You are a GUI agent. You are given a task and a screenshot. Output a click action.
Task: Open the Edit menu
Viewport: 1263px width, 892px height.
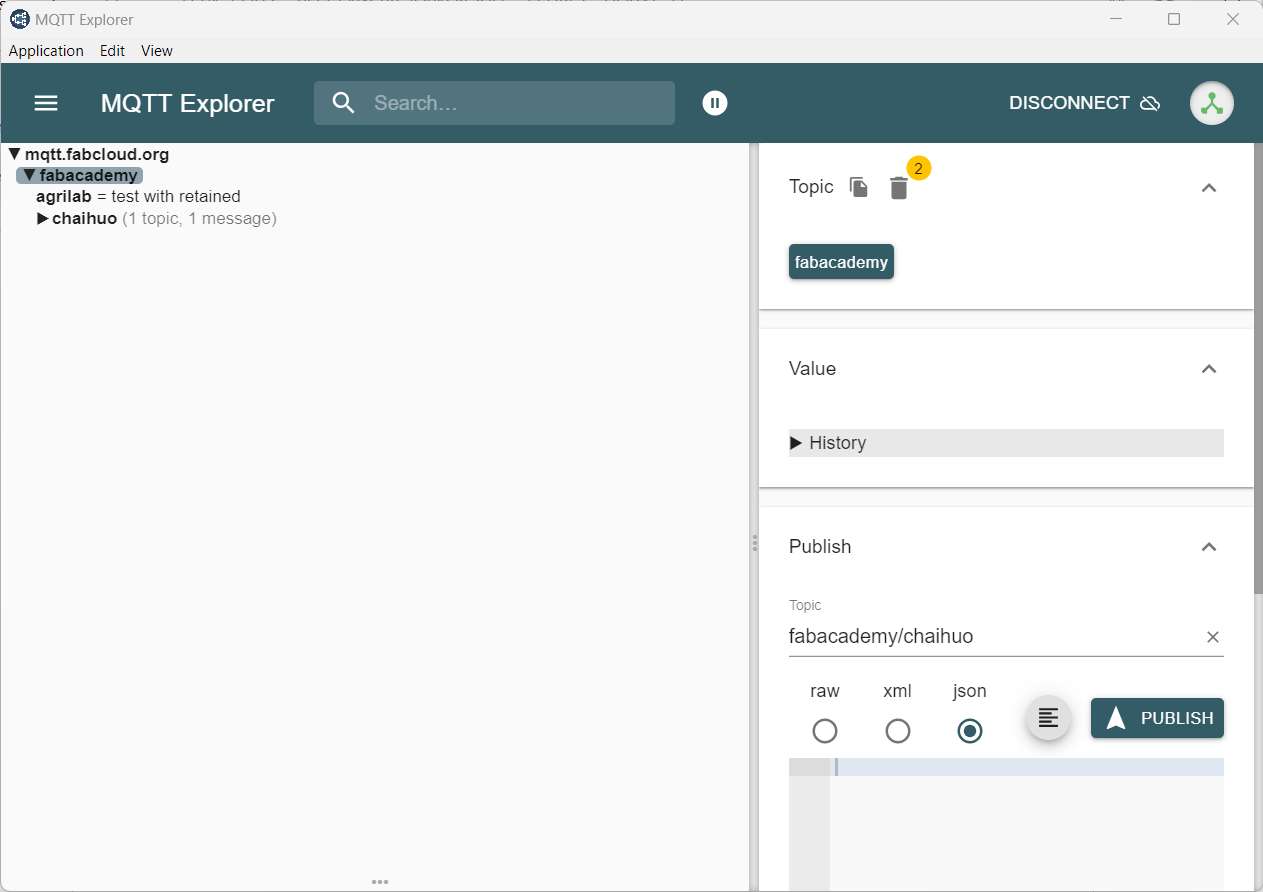tap(112, 51)
